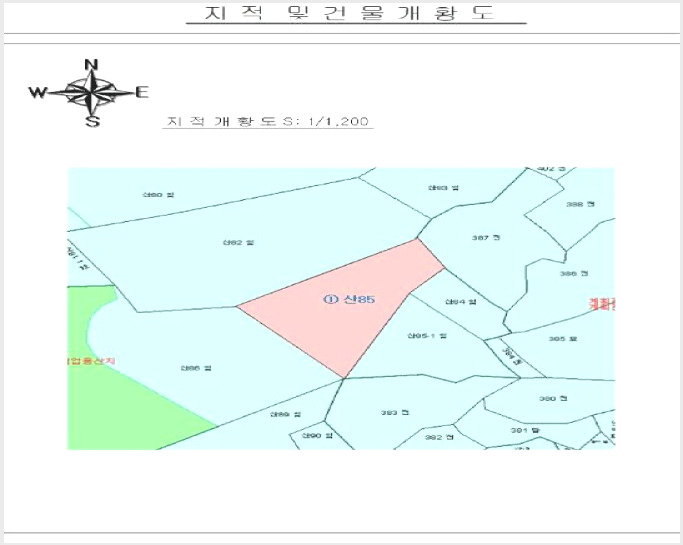Viewport: 683px width, 545px height.
Task: Click the parcel label '383 전'
Action: [395, 413]
